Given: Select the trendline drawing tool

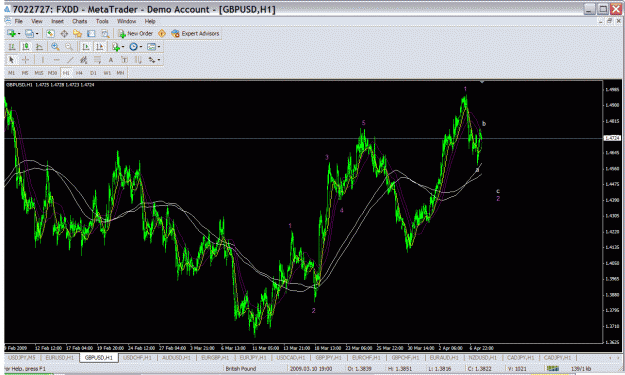Looking at the screenshot, I should (70, 60).
